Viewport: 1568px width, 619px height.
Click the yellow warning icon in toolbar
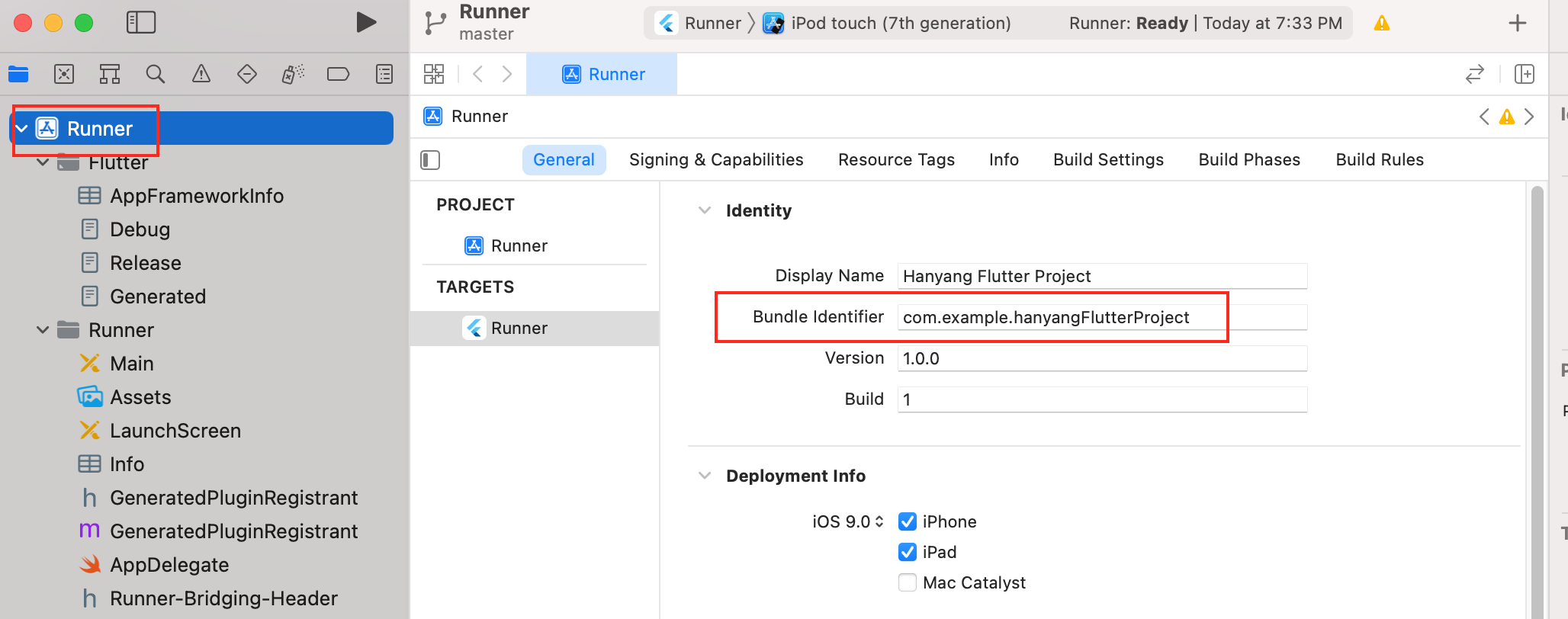[1382, 24]
